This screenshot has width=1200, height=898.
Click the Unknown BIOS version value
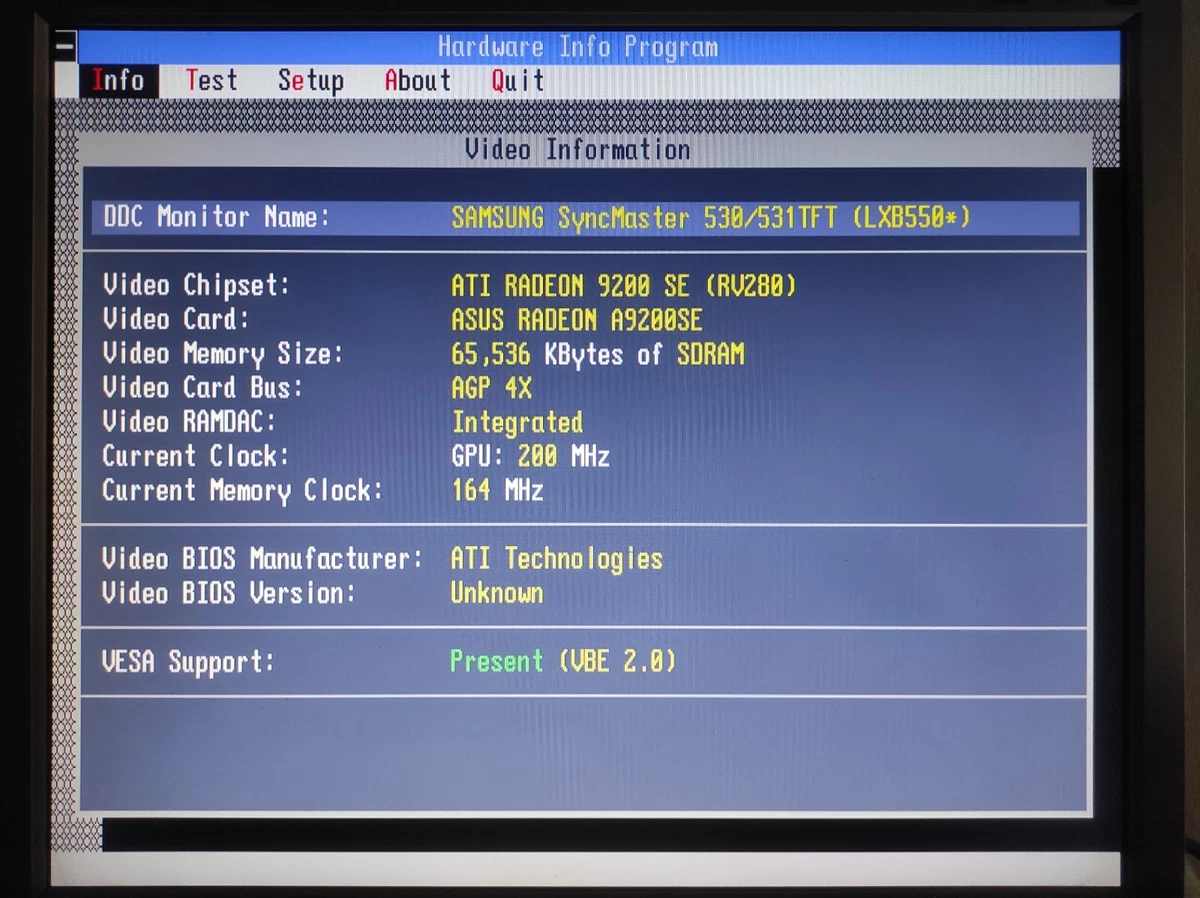click(x=497, y=592)
